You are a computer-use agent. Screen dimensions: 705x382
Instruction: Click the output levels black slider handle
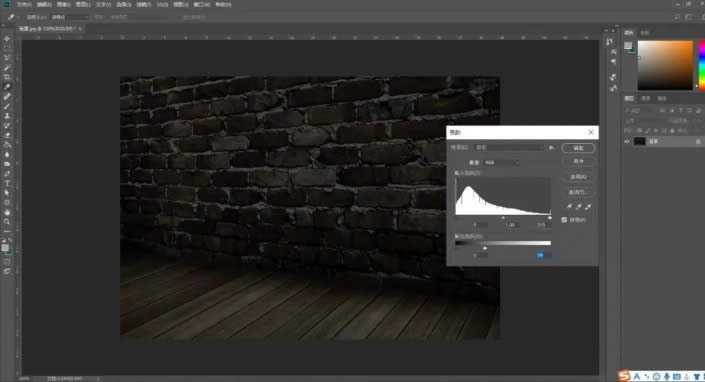tap(485, 248)
